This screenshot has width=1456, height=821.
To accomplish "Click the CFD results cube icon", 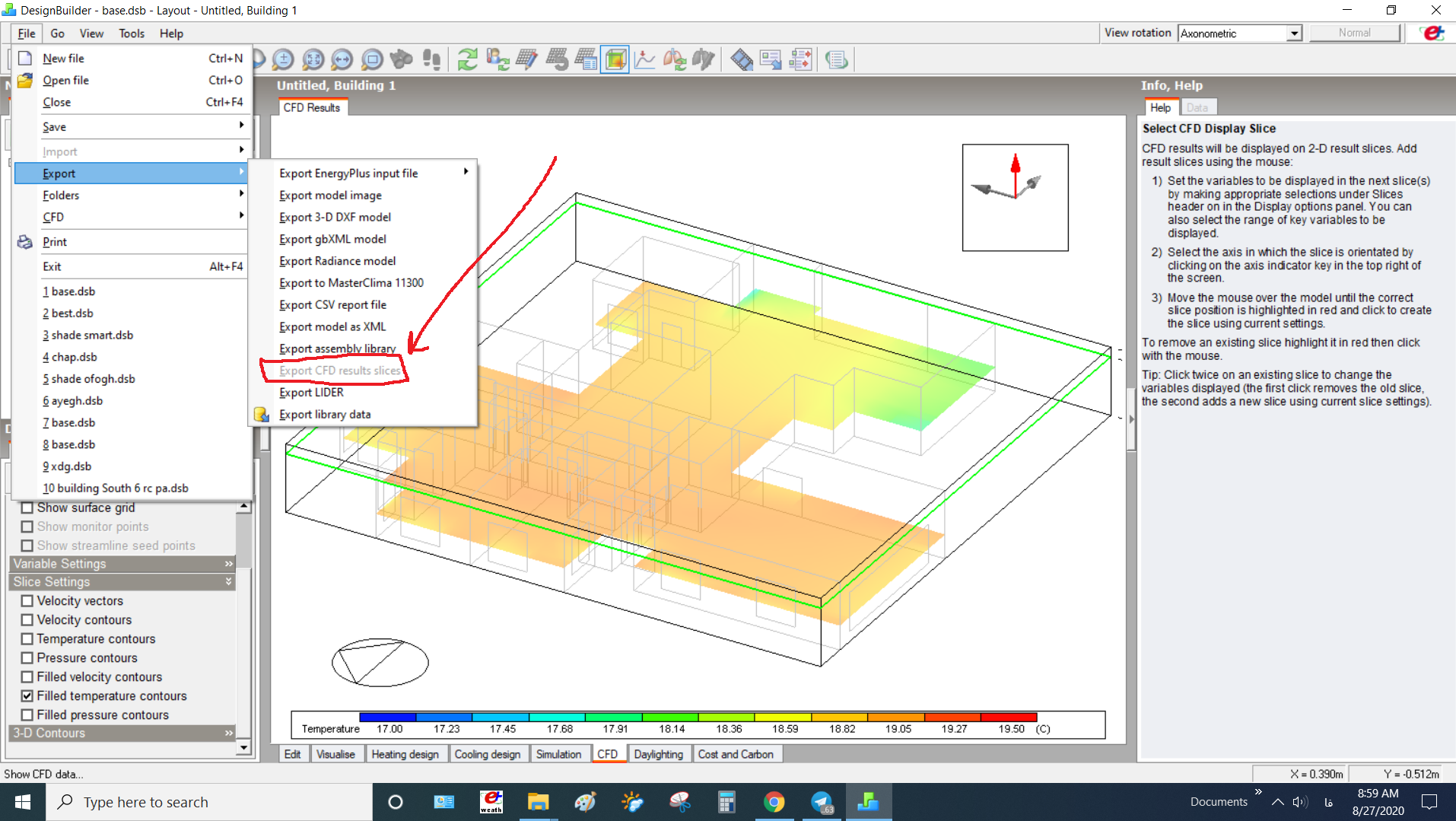I will click(615, 59).
